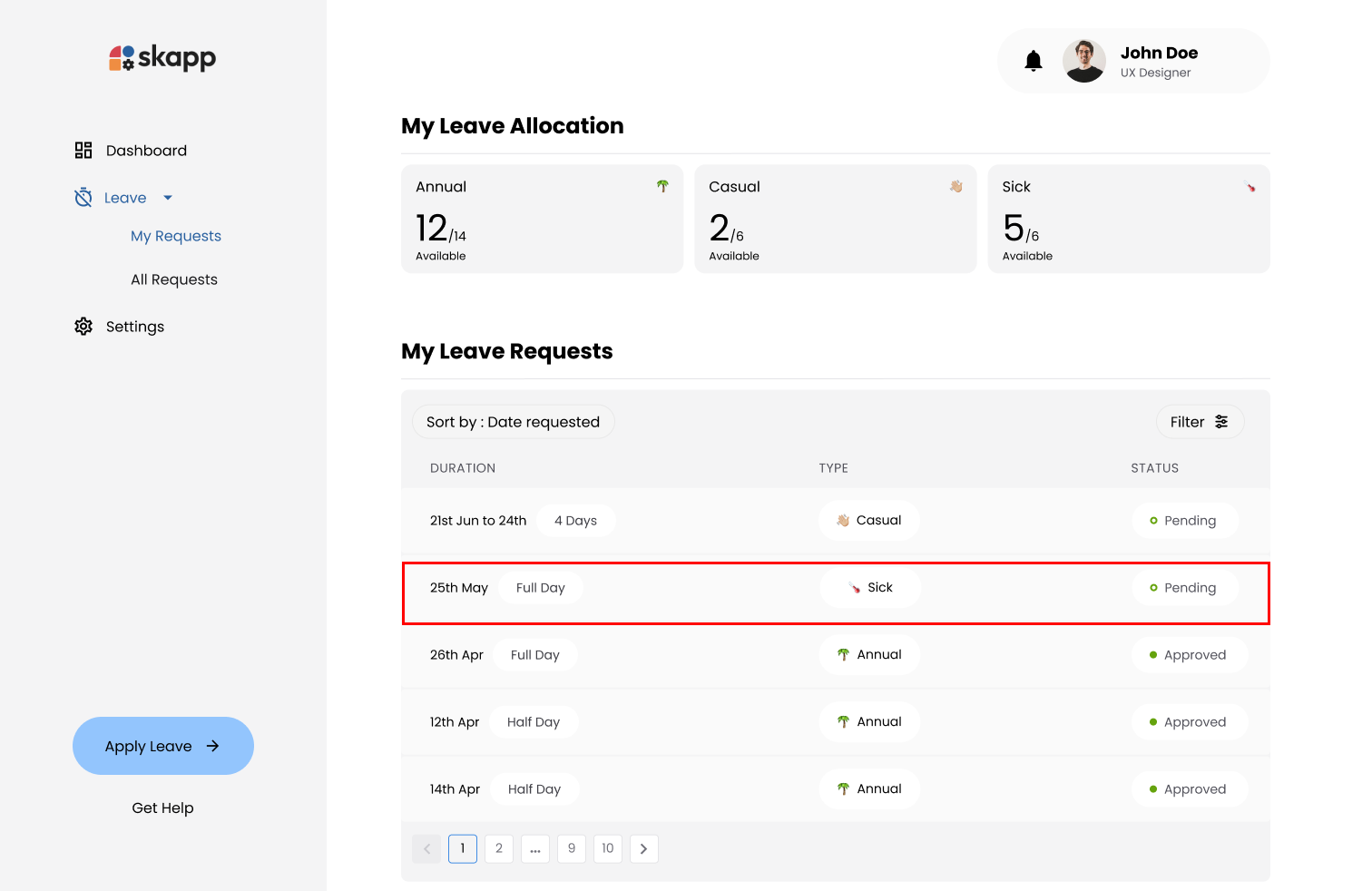This screenshot has height=891, width=1372.
Task: Open John Doe's profile avatar
Action: (x=1083, y=61)
